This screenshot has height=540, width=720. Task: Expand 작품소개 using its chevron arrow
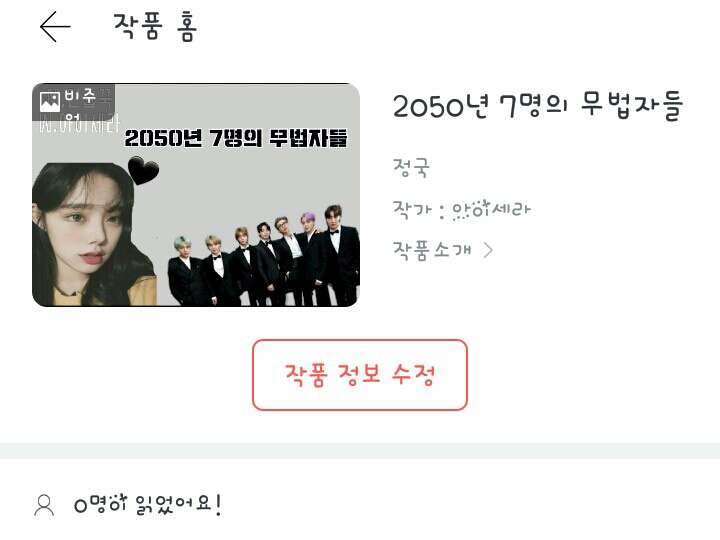[489, 250]
